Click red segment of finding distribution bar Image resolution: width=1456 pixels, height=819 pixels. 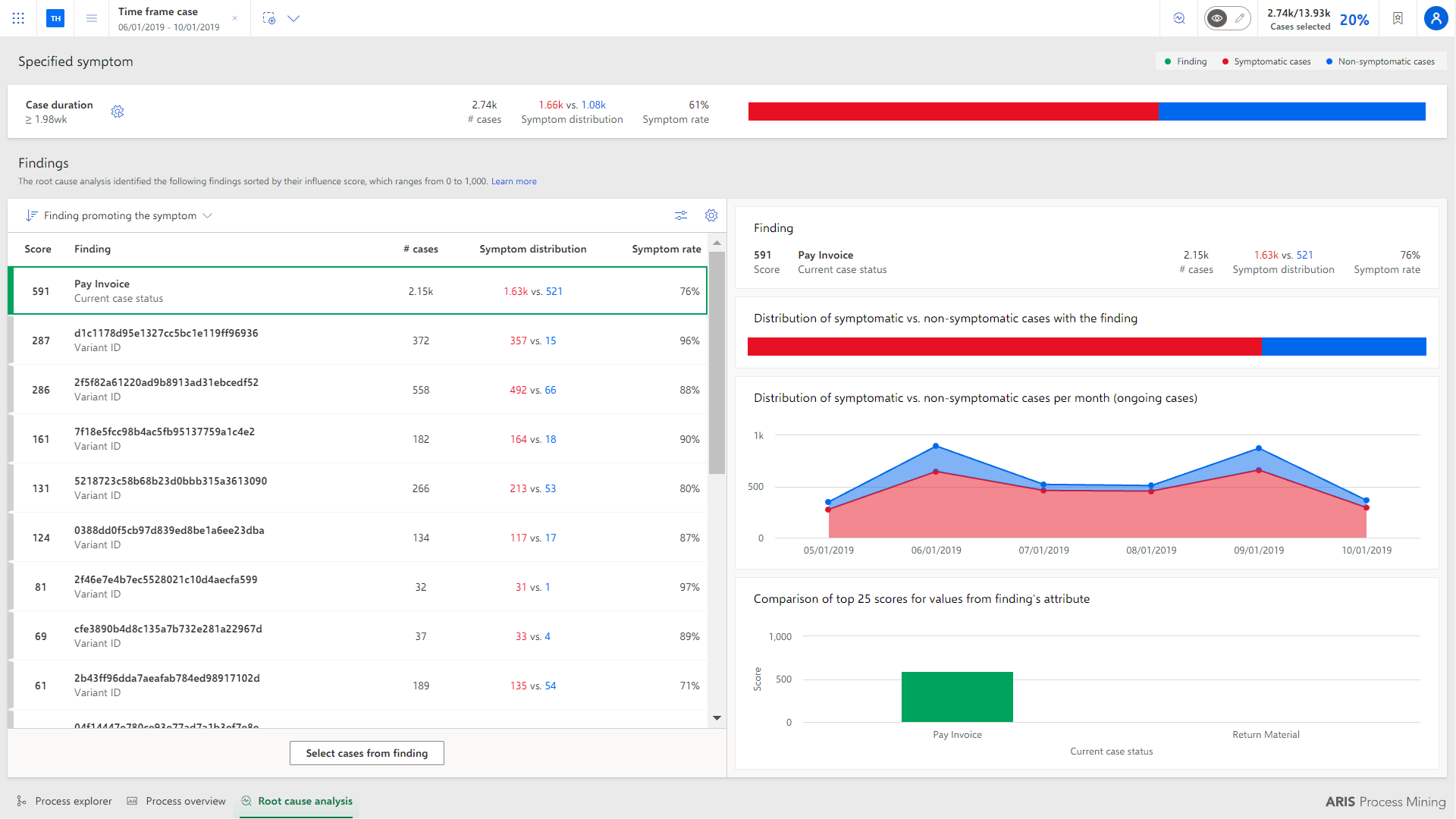1004,347
